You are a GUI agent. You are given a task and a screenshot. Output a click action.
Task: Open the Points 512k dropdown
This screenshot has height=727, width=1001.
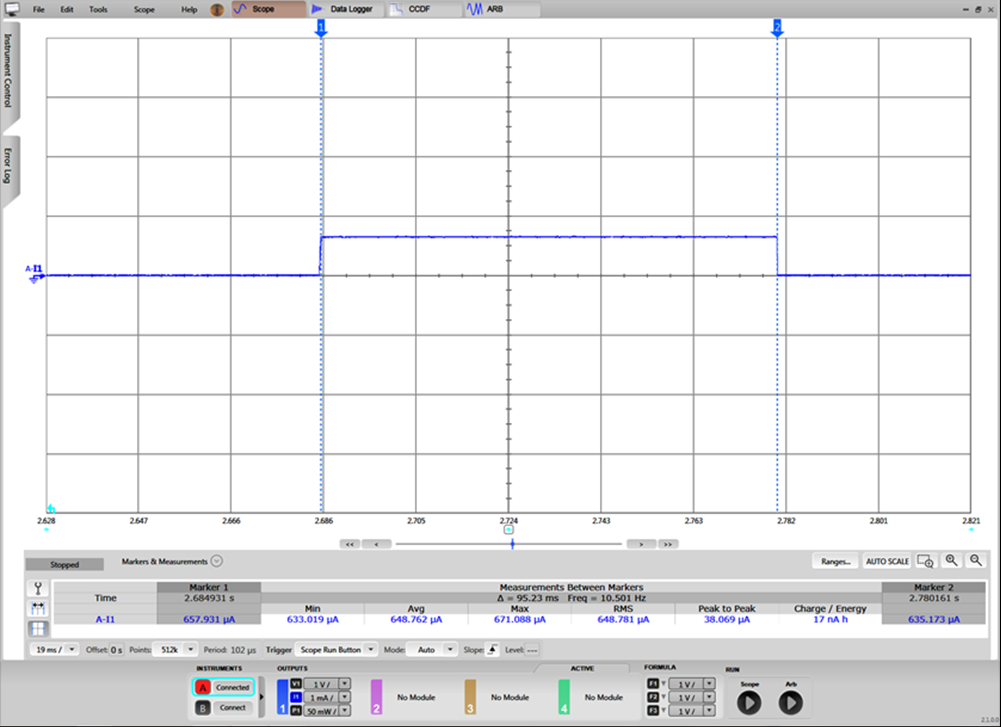(175, 649)
